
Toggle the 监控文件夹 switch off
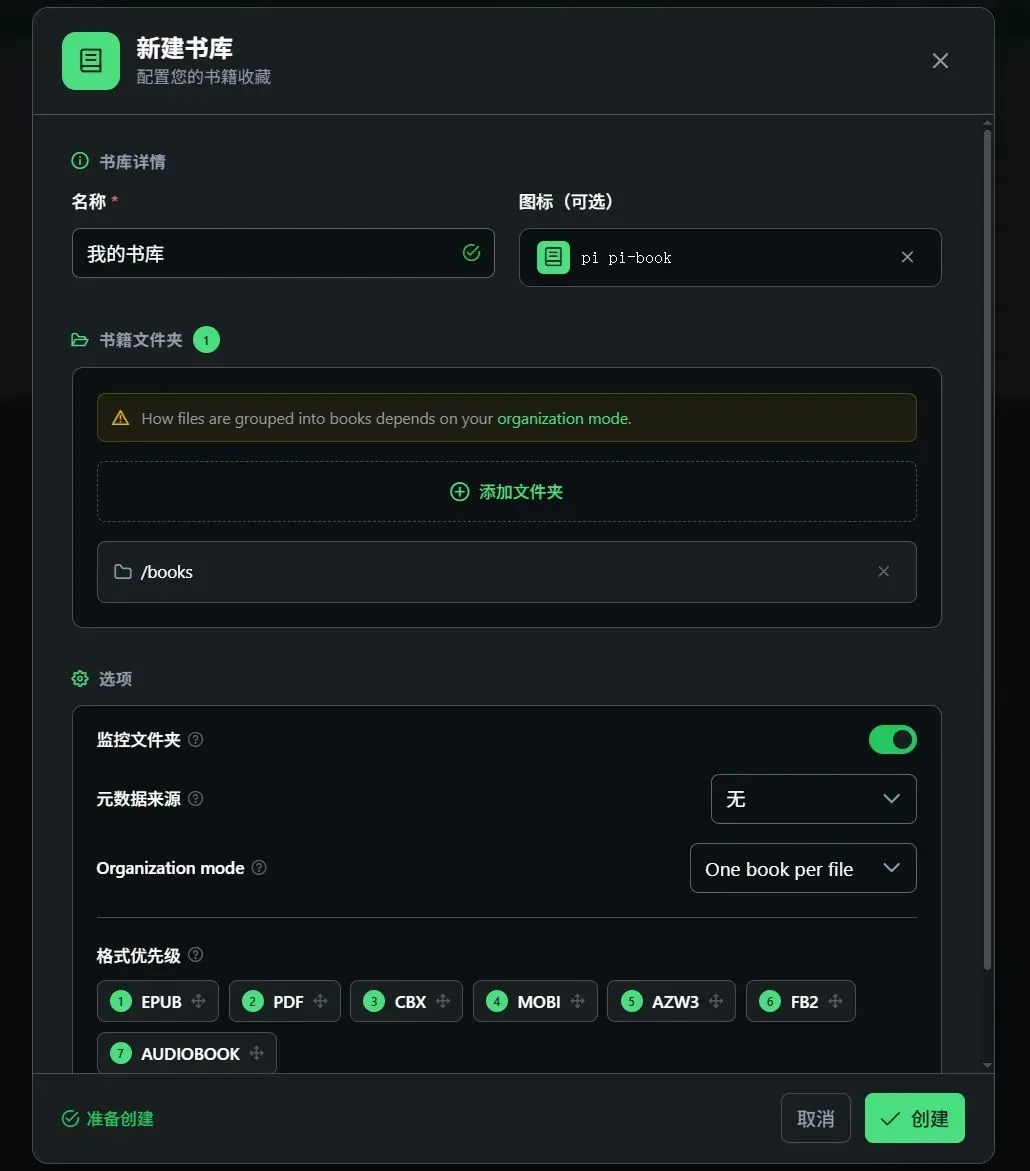pyautogui.click(x=893, y=739)
